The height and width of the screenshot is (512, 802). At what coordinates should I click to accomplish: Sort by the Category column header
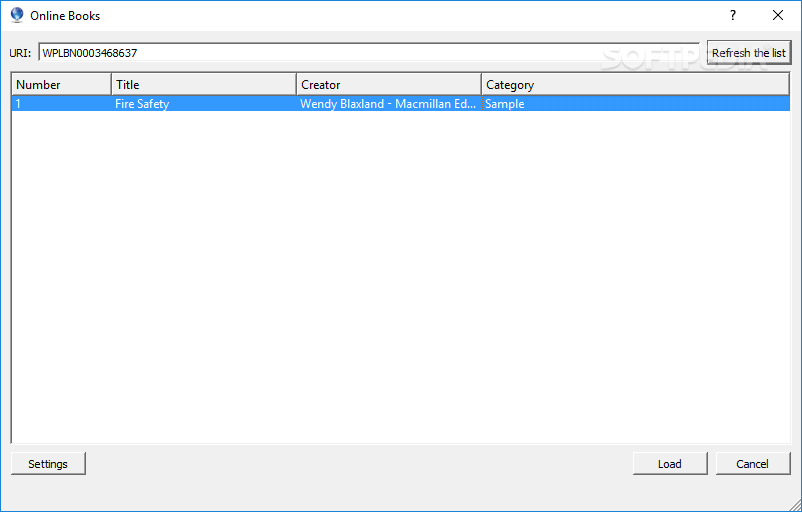click(x=635, y=84)
